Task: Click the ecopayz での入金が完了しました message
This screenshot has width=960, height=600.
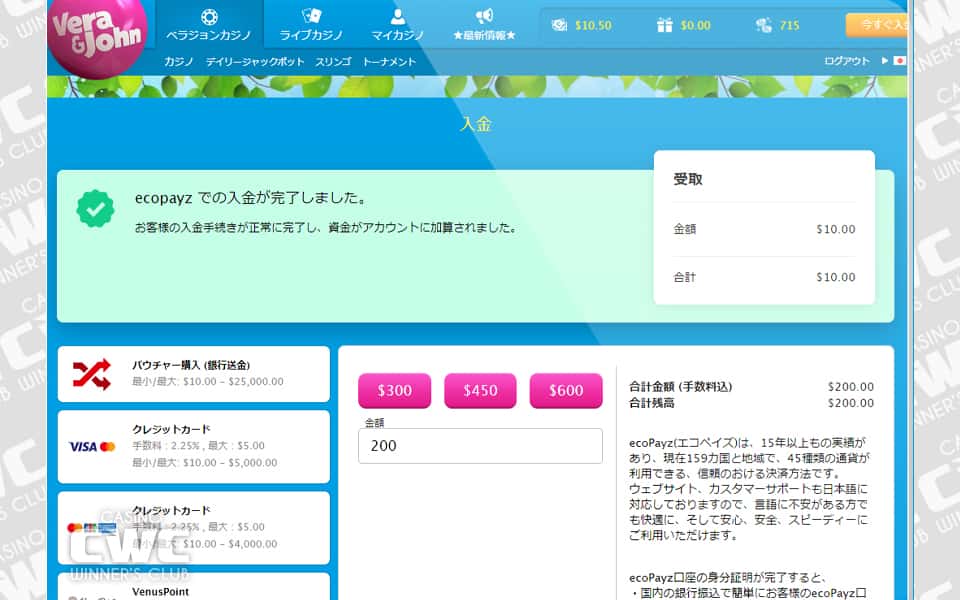Action: 252,198
